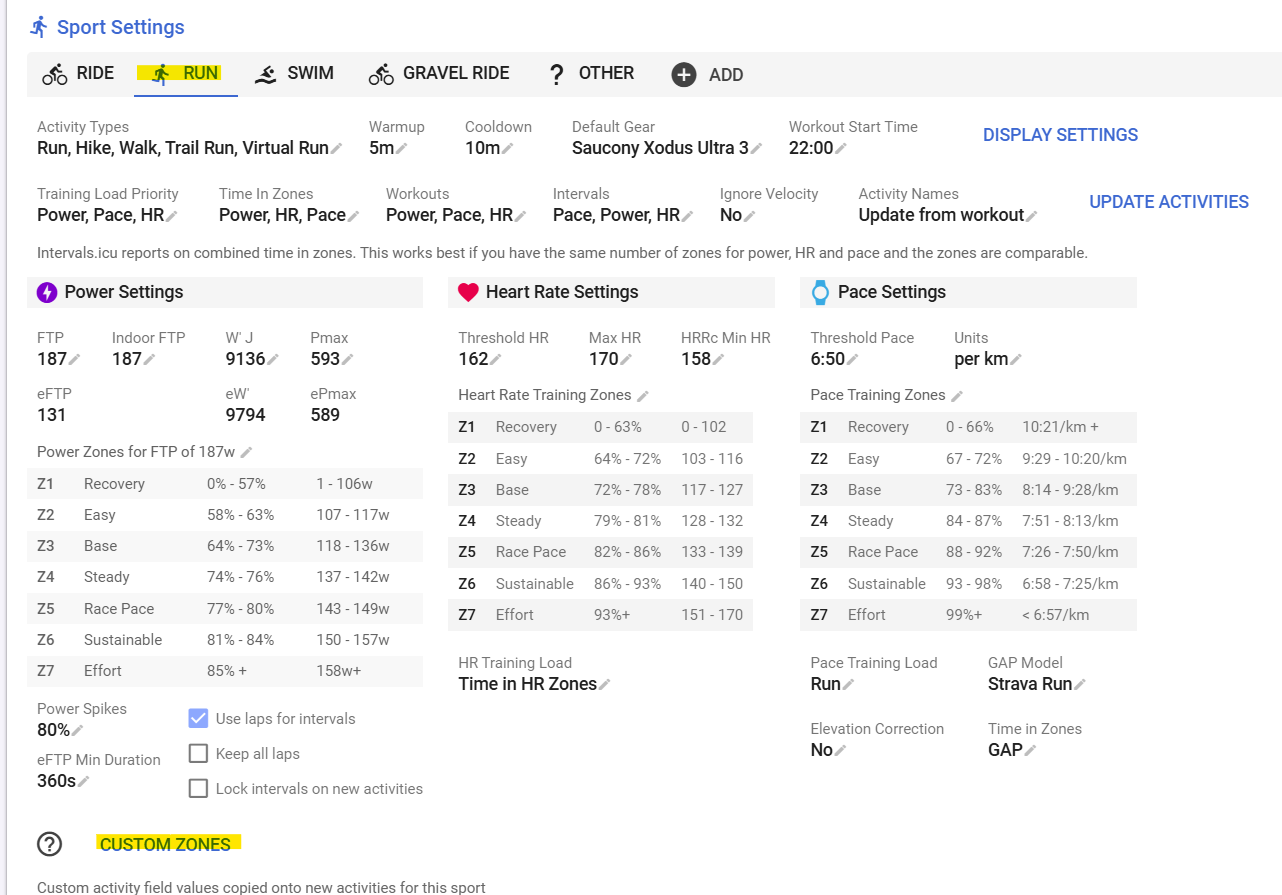Check Lock intervals on new activities
The height and width of the screenshot is (895, 1282).
(198, 788)
